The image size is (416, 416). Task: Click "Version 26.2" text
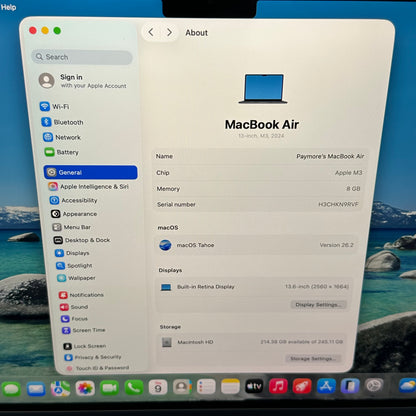click(x=336, y=245)
